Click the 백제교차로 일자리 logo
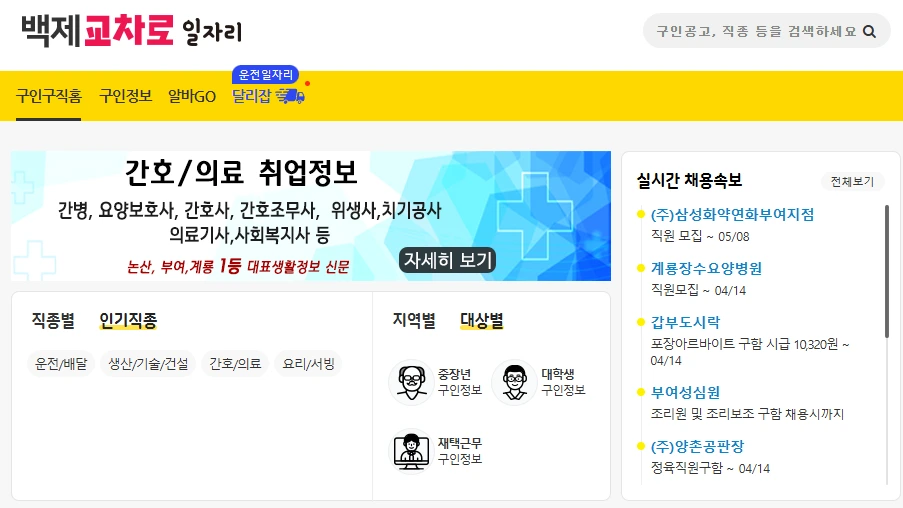The width and height of the screenshot is (903, 508). pos(132,31)
